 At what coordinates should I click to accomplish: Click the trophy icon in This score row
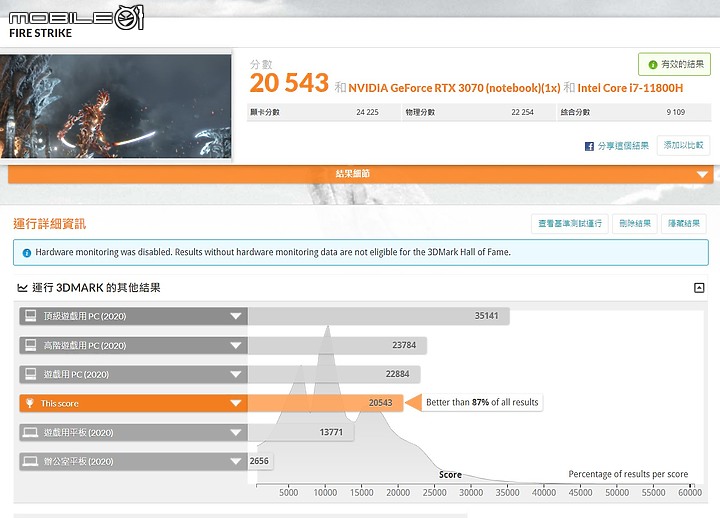[x=30, y=403]
